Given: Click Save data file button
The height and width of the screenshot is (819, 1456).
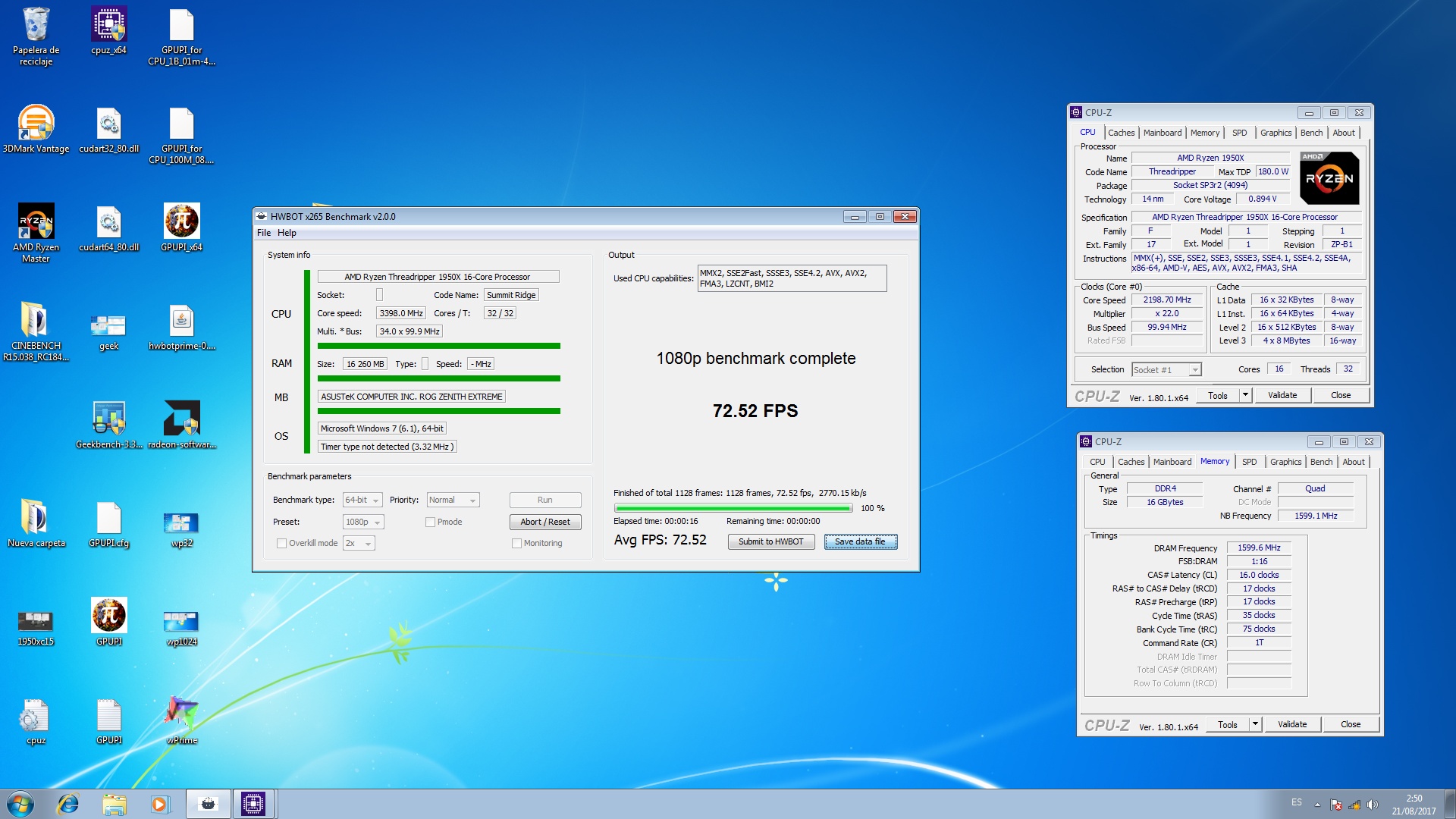Looking at the screenshot, I should 860,541.
